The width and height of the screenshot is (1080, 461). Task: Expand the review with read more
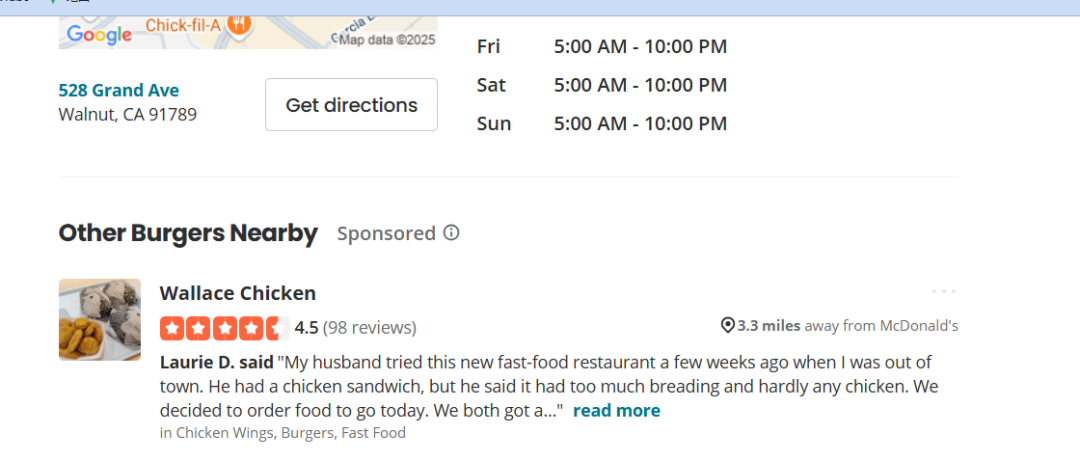click(x=616, y=411)
